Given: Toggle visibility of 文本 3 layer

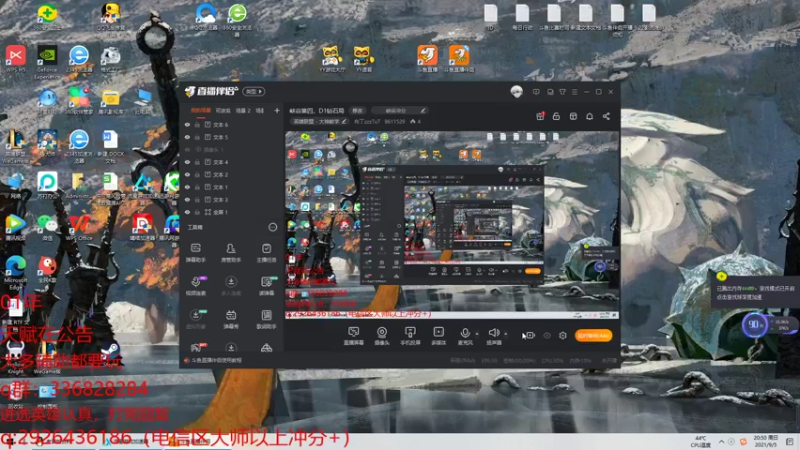Looking at the screenshot, I should (187, 199).
